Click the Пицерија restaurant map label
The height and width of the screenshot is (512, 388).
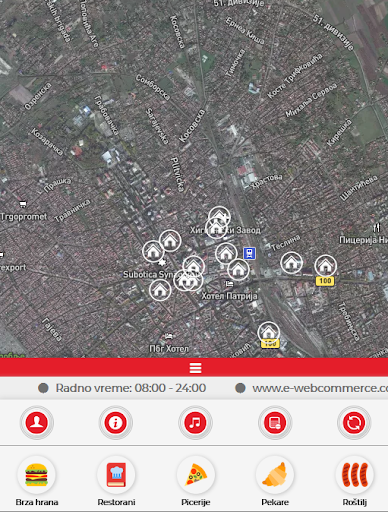pyautogui.click(x=363, y=240)
